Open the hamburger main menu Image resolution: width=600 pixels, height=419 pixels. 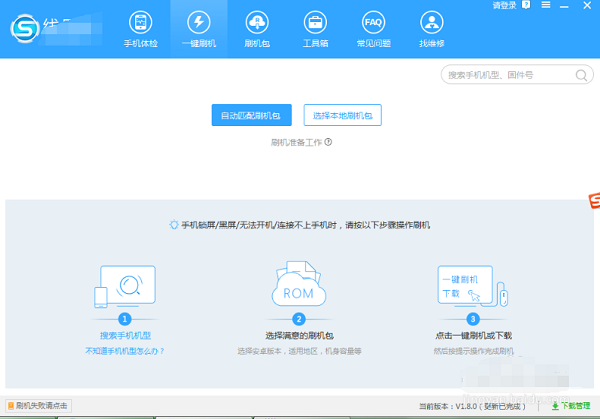point(544,6)
